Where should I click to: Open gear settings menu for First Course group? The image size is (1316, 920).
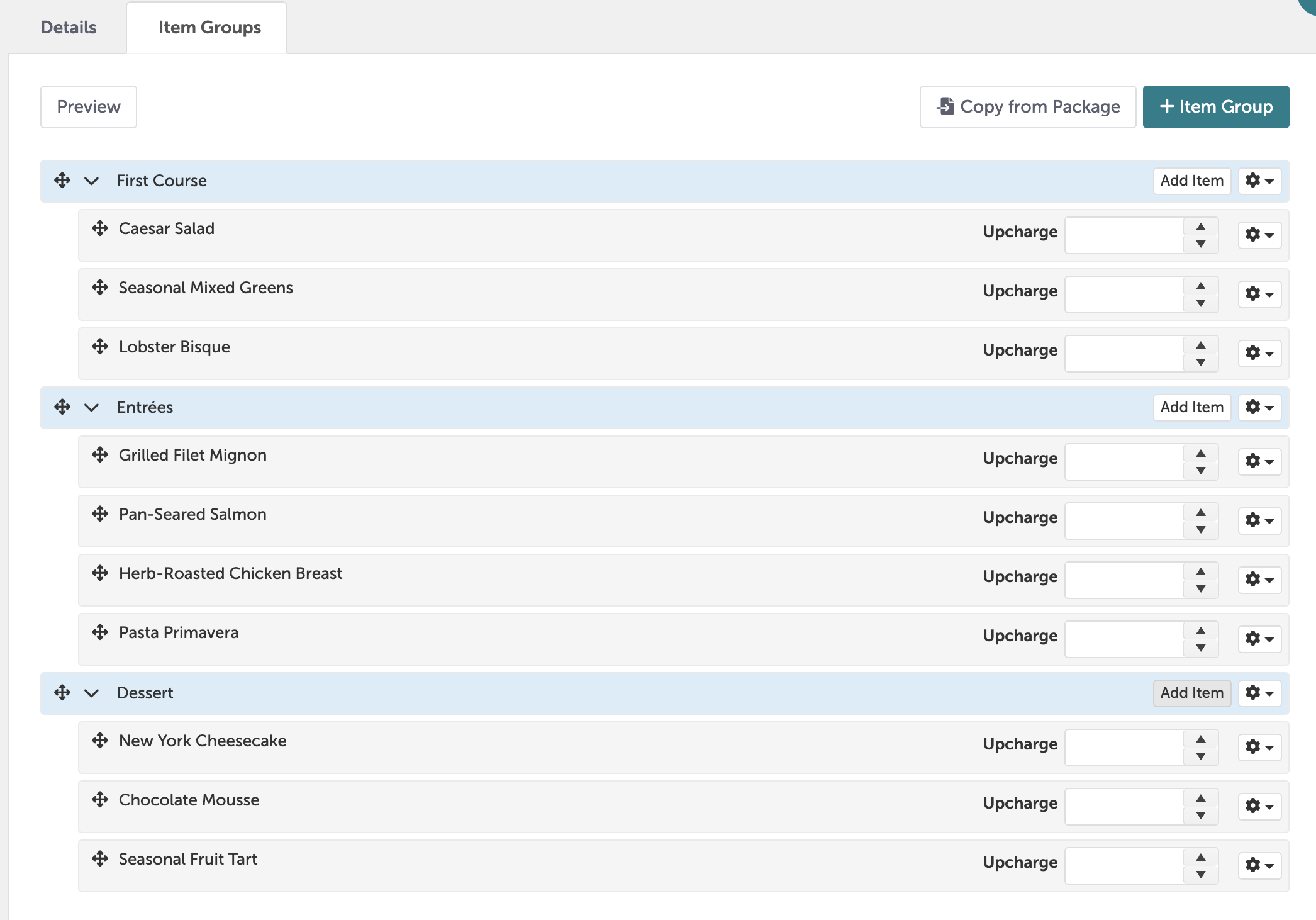(1259, 181)
